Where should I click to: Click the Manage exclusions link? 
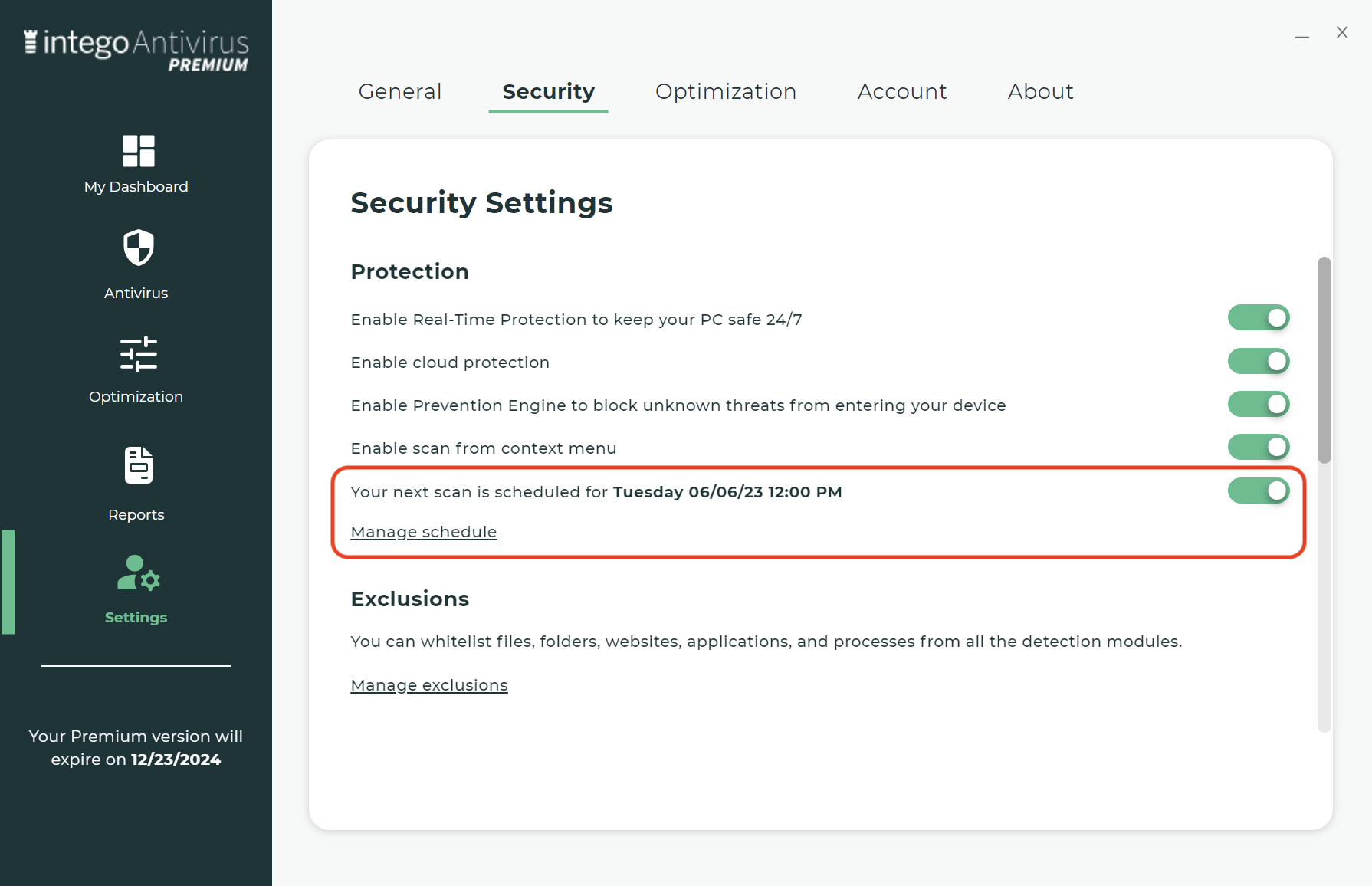pos(429,685)
